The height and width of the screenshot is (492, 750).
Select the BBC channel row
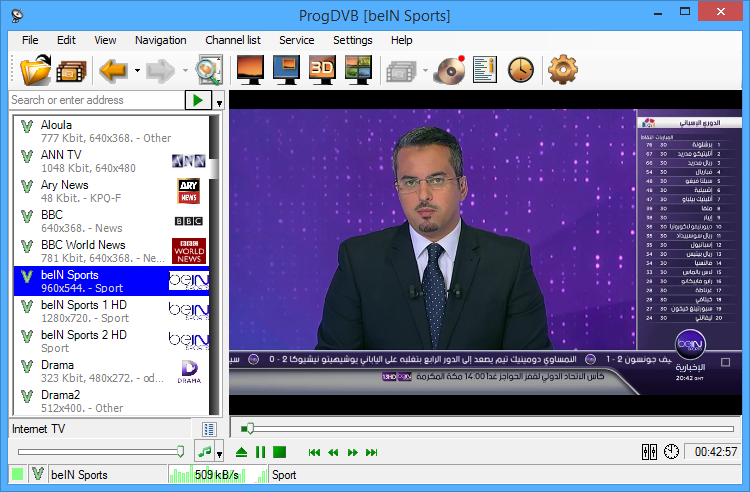click(x=111, y=221)
